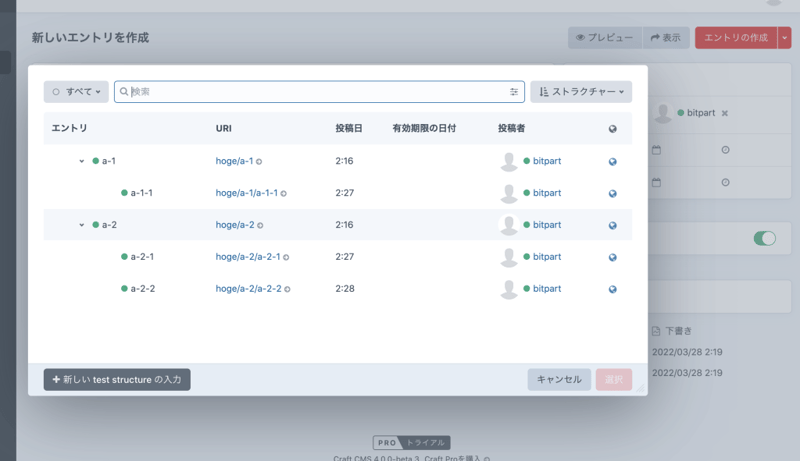The image size is (800, 461).
Task: Click the globe icon in a-2-2 row
Action: [613, 289]
